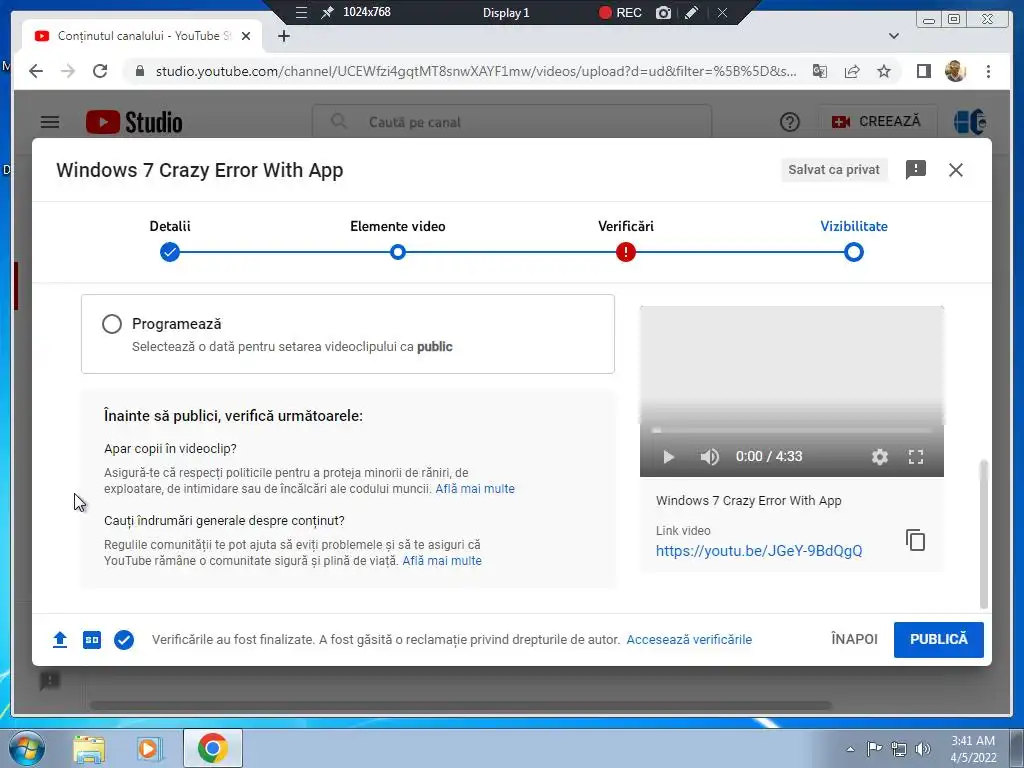Open a new Chrome tab
The image size is (1024, 768).
pyautogui.click(x=283, y=36)
